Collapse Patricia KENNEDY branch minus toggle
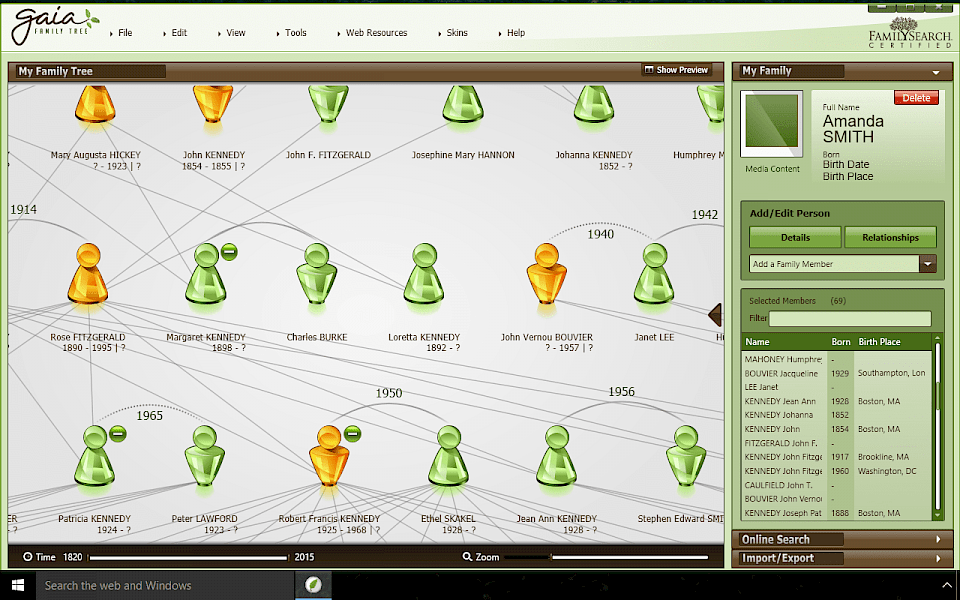This screenshot has height=600, width=960. pos(118,434)
